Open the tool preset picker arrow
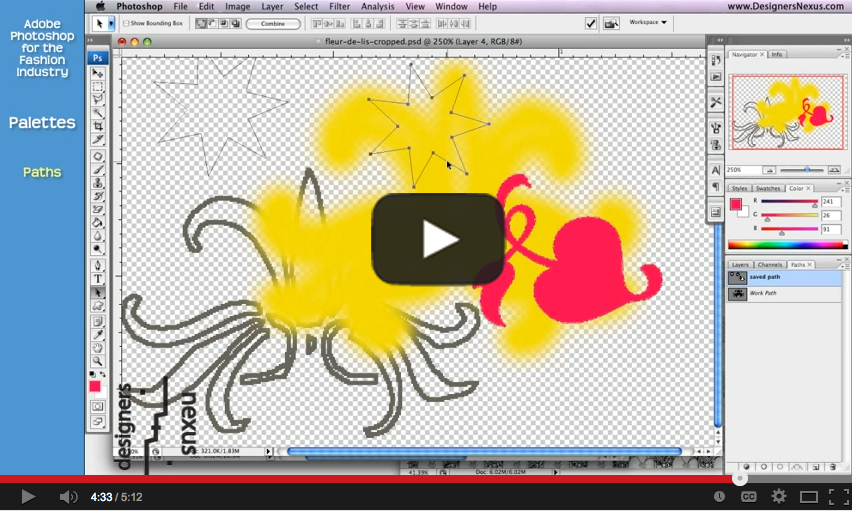 click(111, 23)
